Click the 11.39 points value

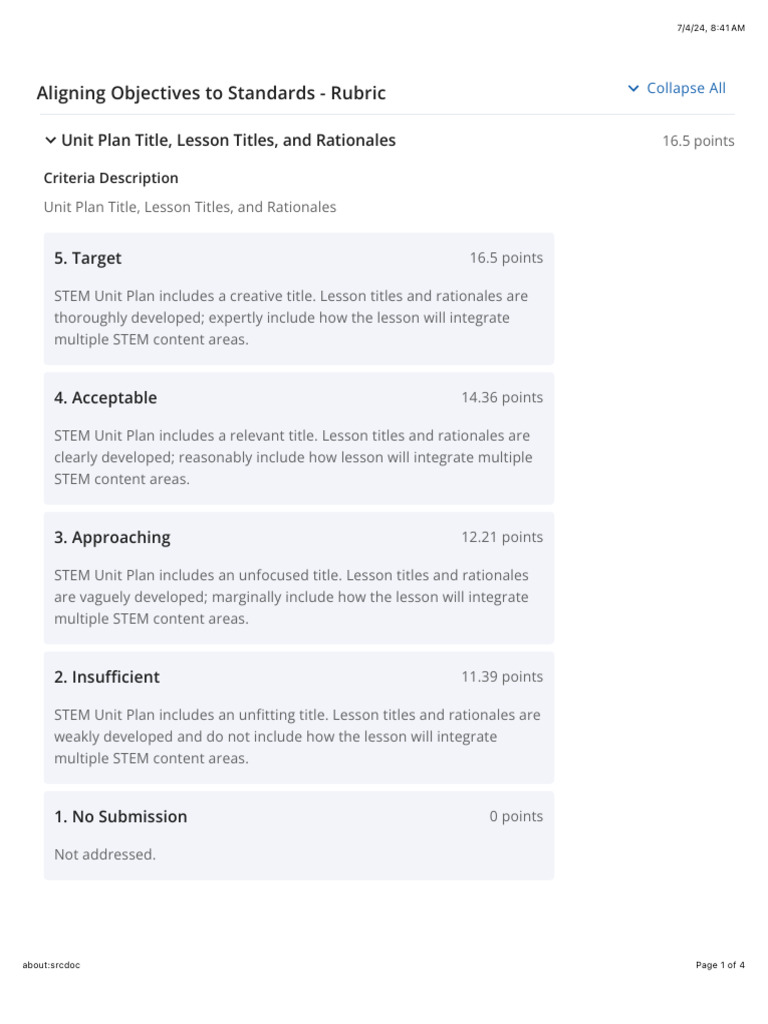coord(502,677)
